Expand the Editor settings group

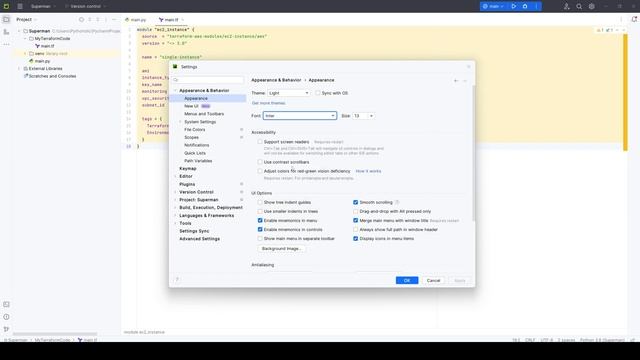click(176, 176)
